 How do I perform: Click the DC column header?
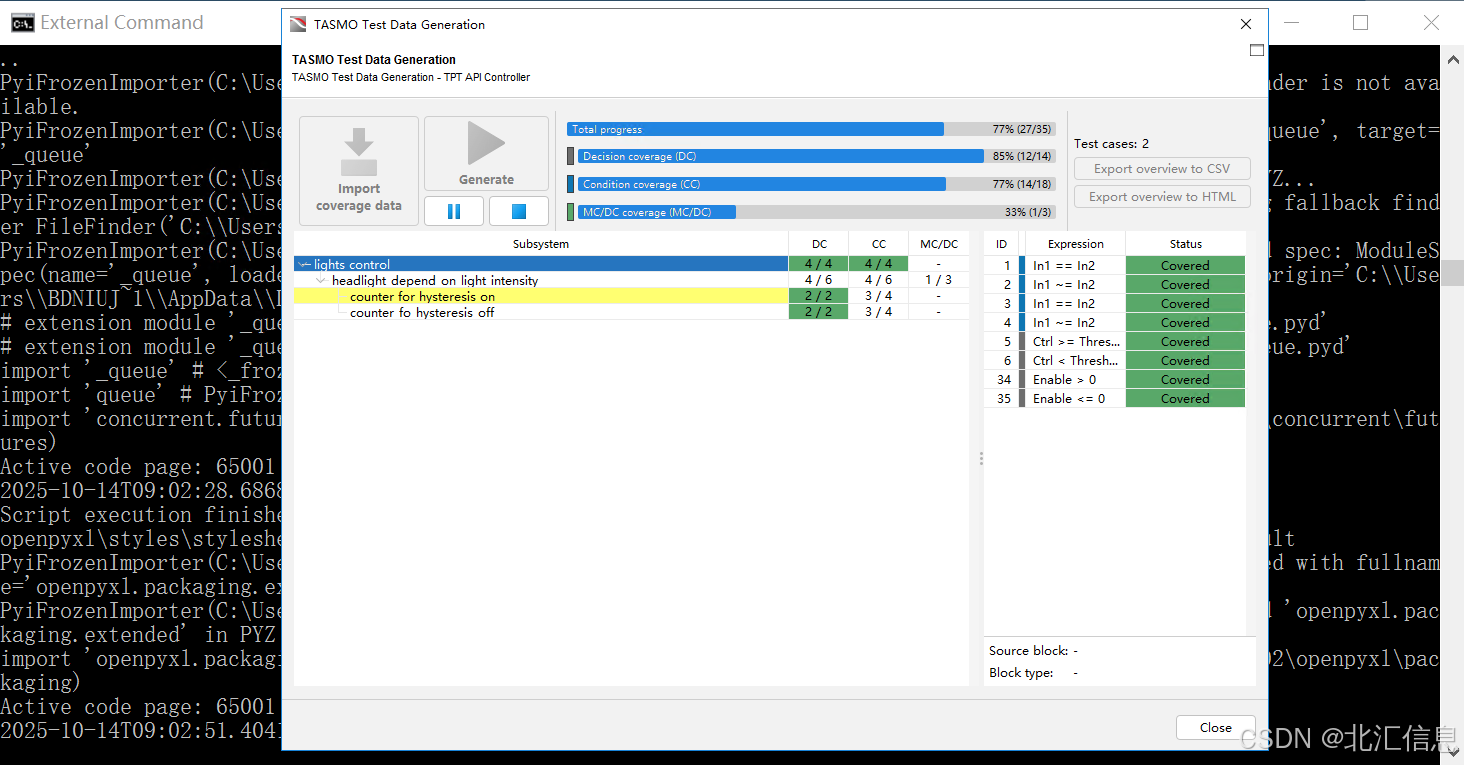tap(819, 244)
